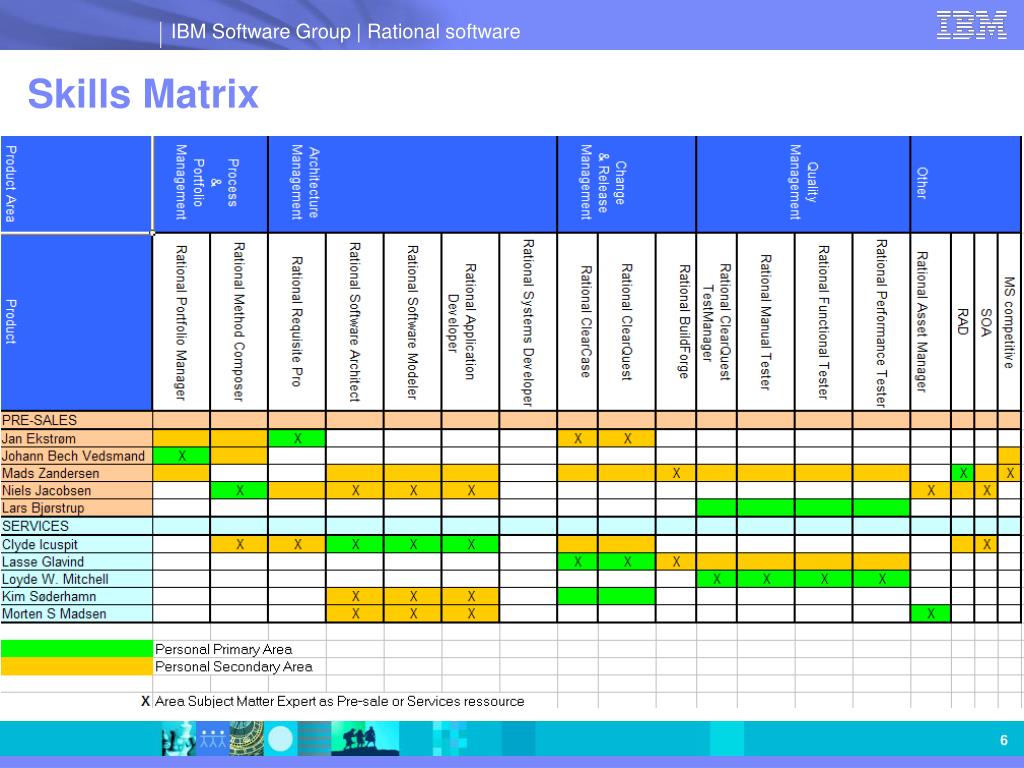Click Mads Zandersen's MS competitive X cell
The height and width of the screenshot is (768, 1024).
[1010, 473]
